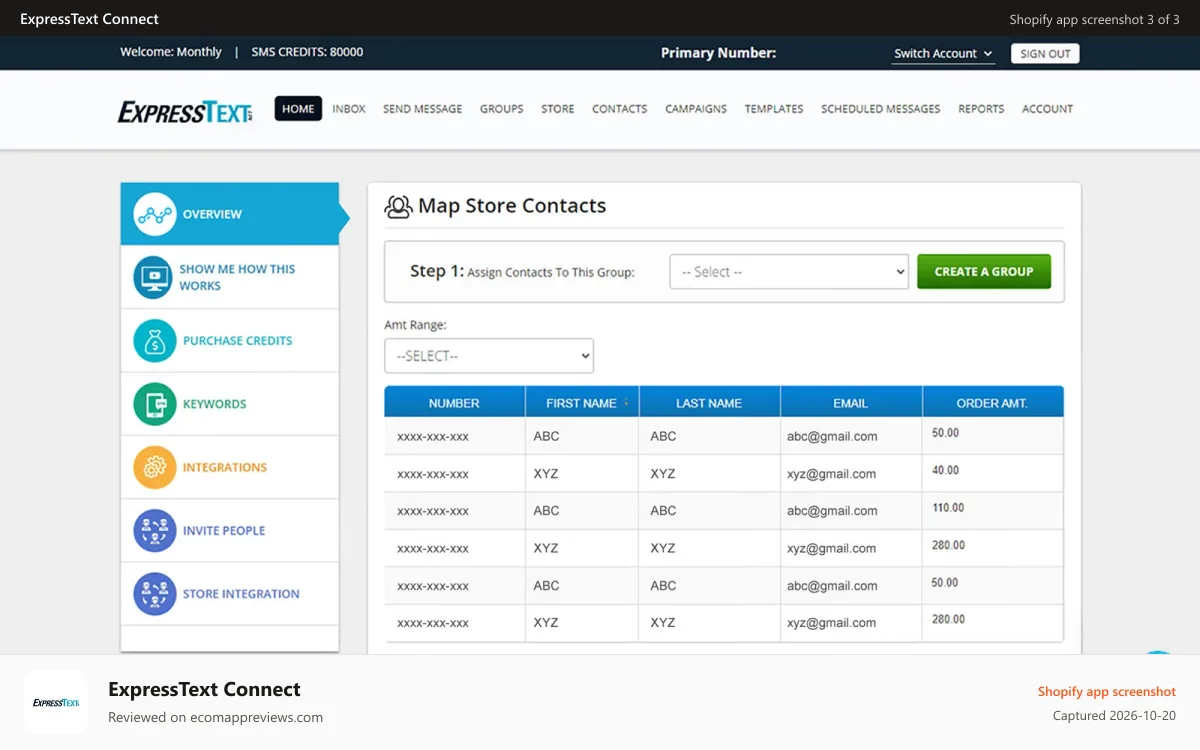This screenshot has height=750, width=1200.
Task: Click the Show Me How monitor icon
Action: point(154,277)
